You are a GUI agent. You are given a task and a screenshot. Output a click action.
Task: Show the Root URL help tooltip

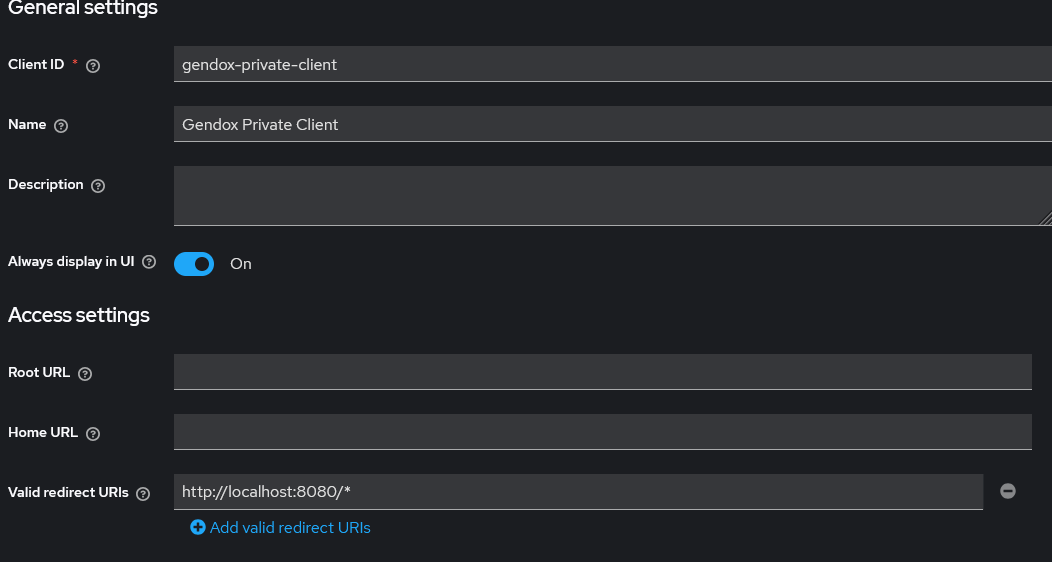click(x=85, y=374)
